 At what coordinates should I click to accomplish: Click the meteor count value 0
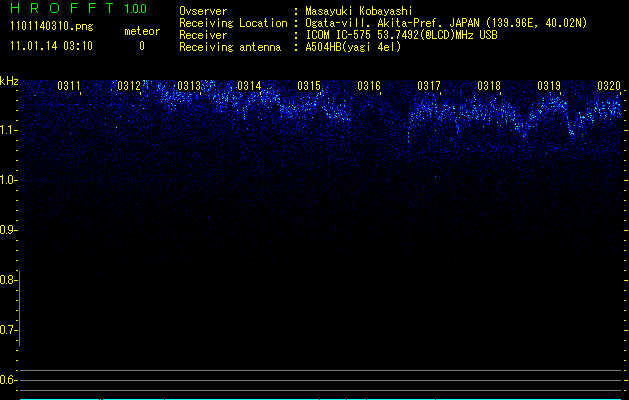[142, 46]
